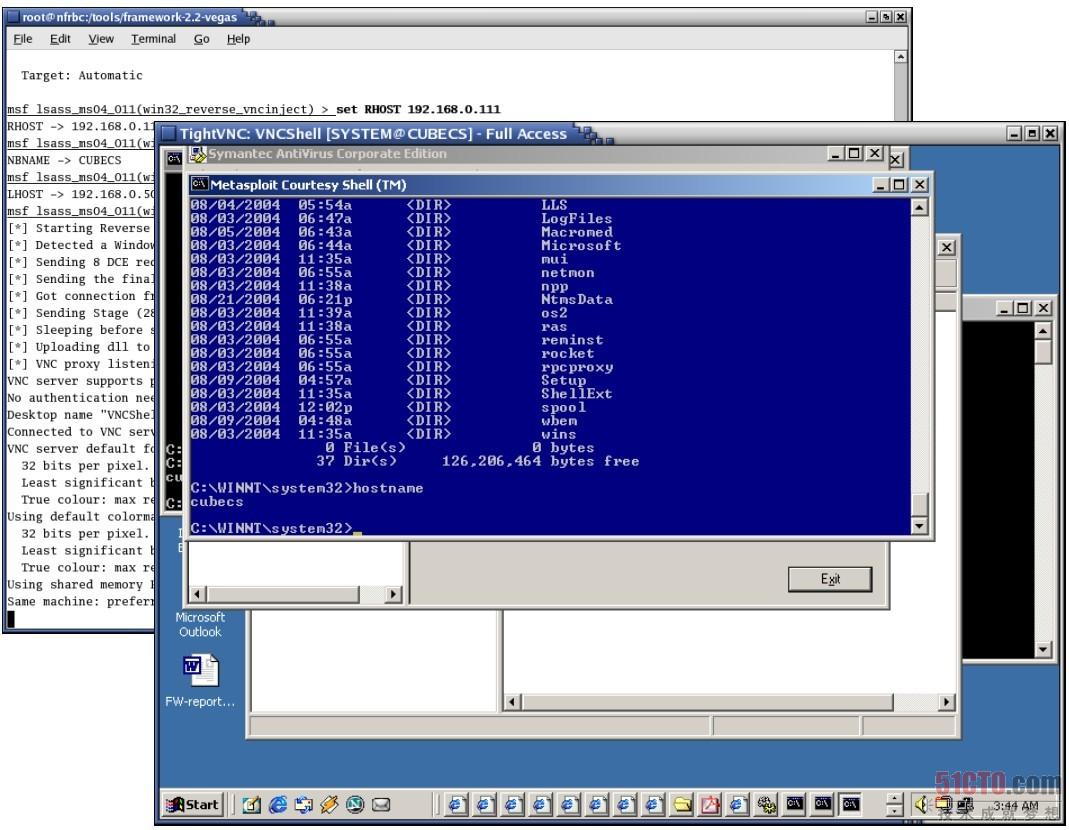Click the yellow pencil quick launch icon
The height and width of the screenshot is (830, 1069).
329,805
